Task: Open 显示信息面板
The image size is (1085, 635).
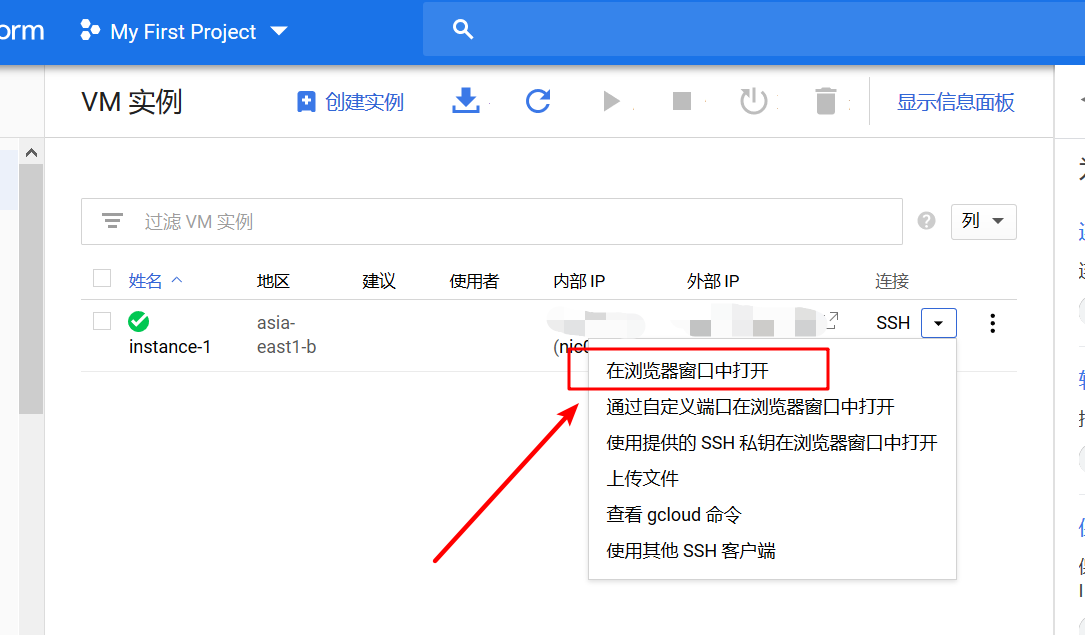Action: pyautogui.click(x=955, y=100)
